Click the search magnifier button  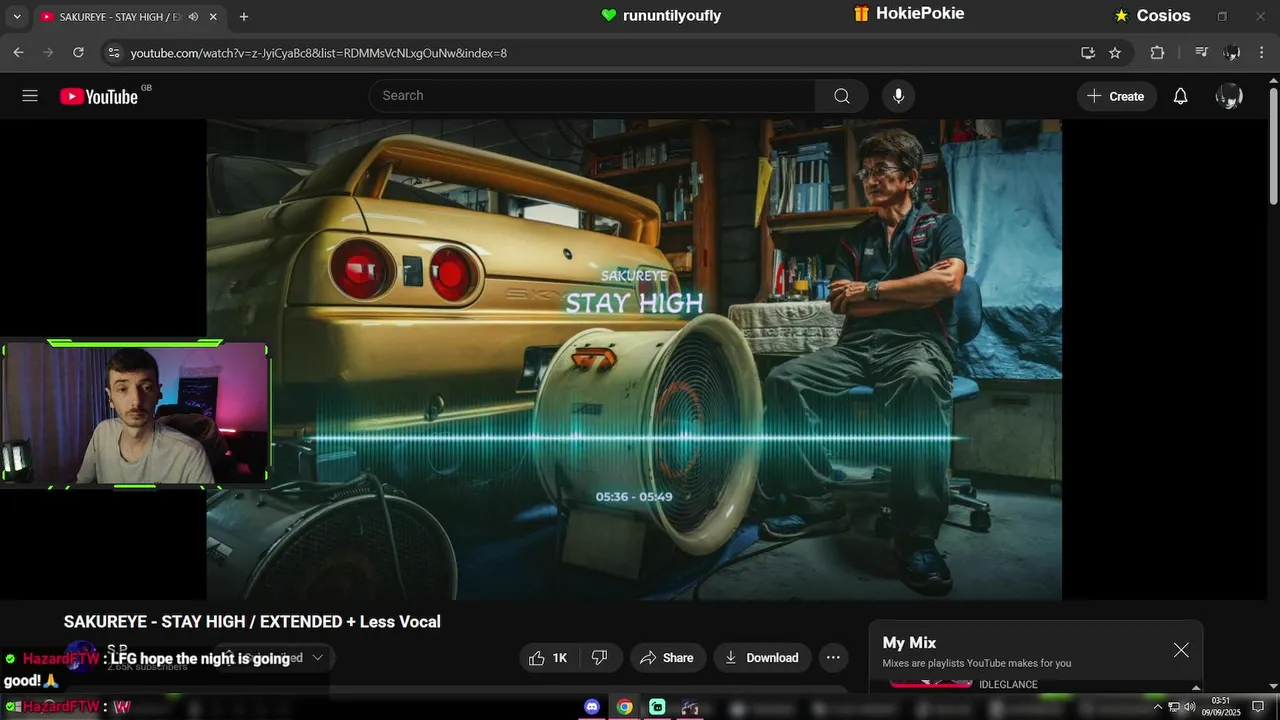point(842,96)
